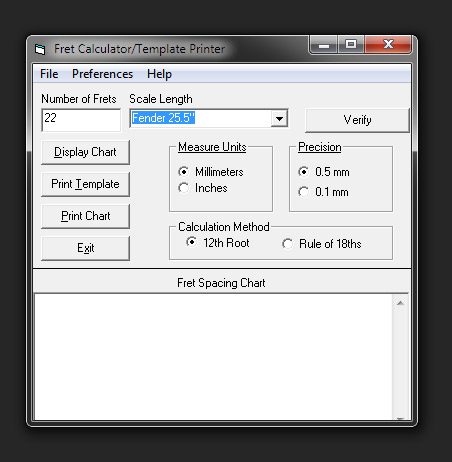452x462 pixels.
Task: Open the File menu
Action: [49, 74]
